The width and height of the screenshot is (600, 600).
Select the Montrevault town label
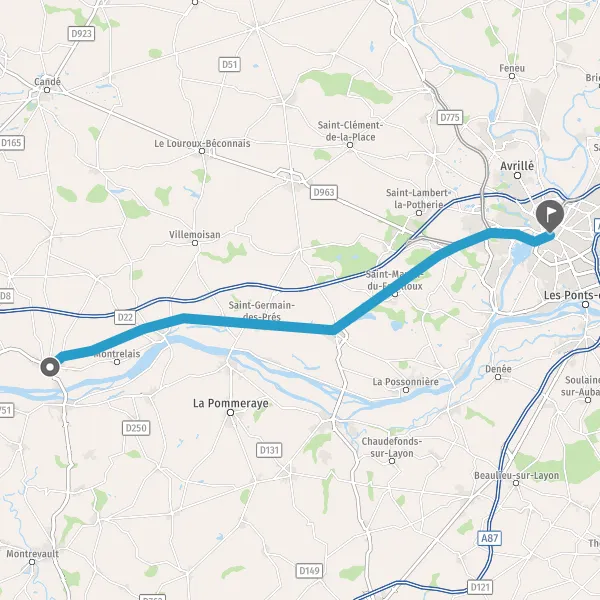[33, 554]
